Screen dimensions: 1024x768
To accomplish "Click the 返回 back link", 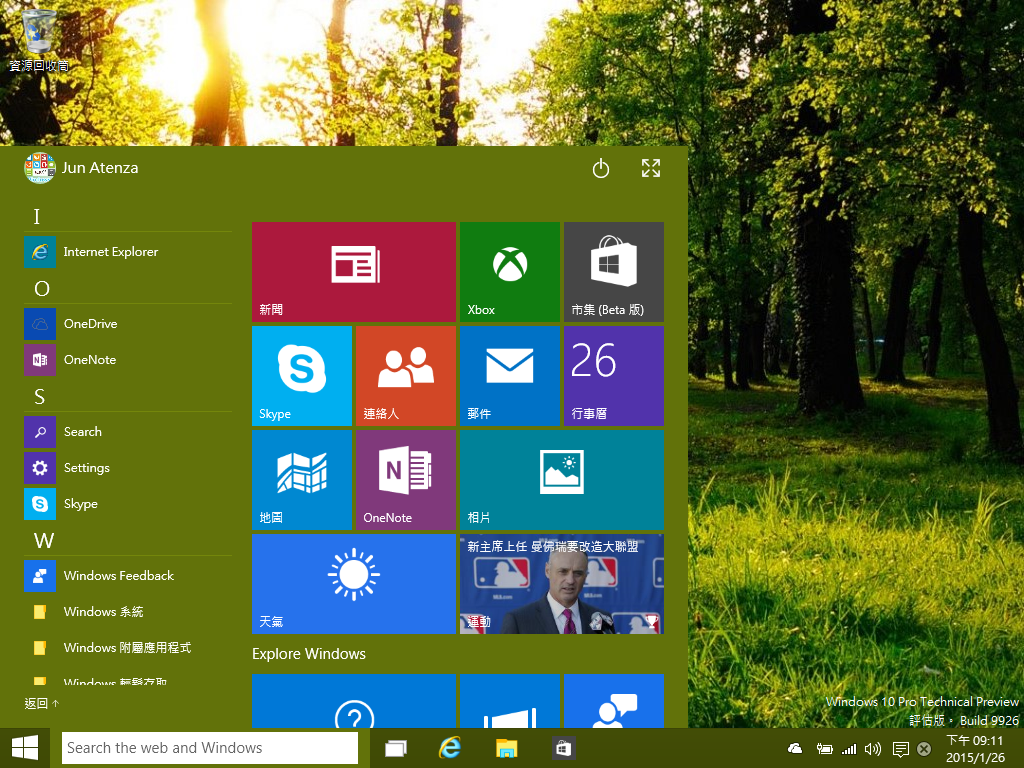I will (42, 703).
